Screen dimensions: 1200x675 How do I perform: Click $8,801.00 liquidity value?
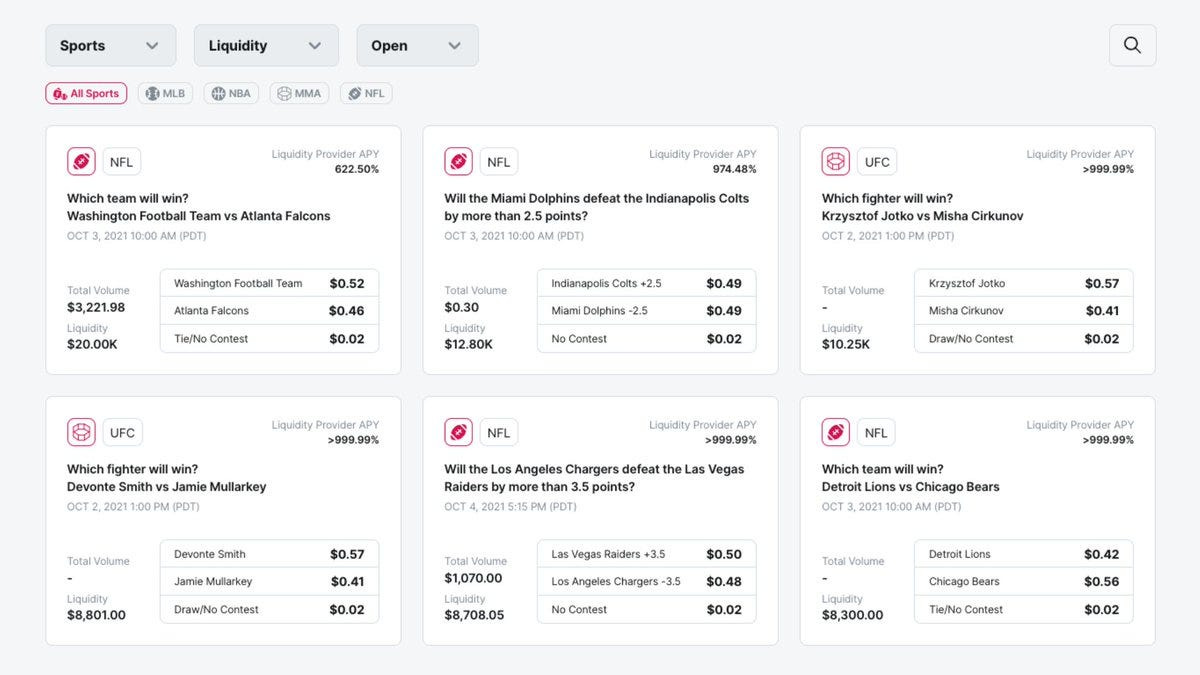(96, 615)
